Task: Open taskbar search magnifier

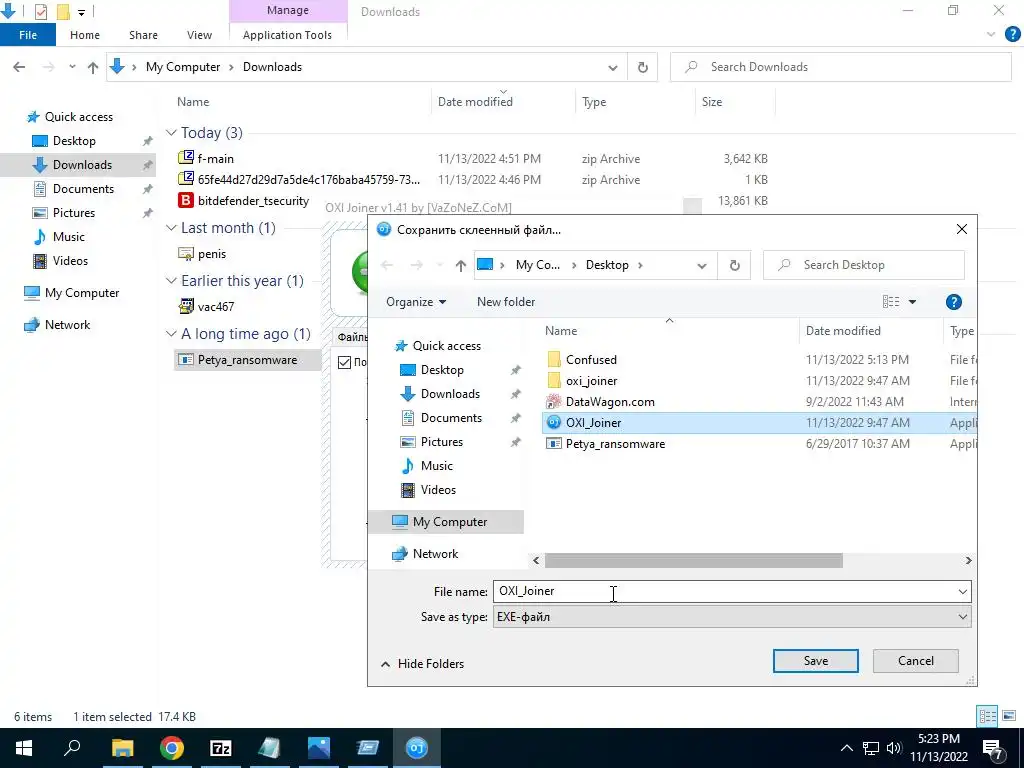Action: 72,748
